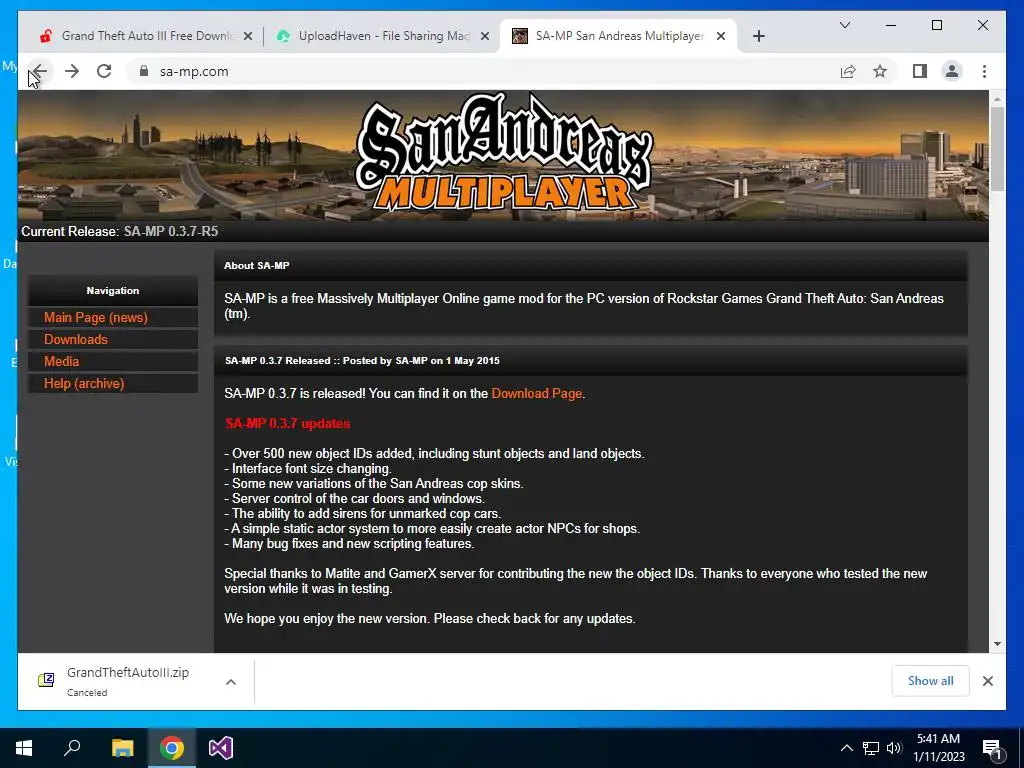
Task: Open the Chrome profile avatar menu
Action: pyautogui.click(x=952, y=71)
